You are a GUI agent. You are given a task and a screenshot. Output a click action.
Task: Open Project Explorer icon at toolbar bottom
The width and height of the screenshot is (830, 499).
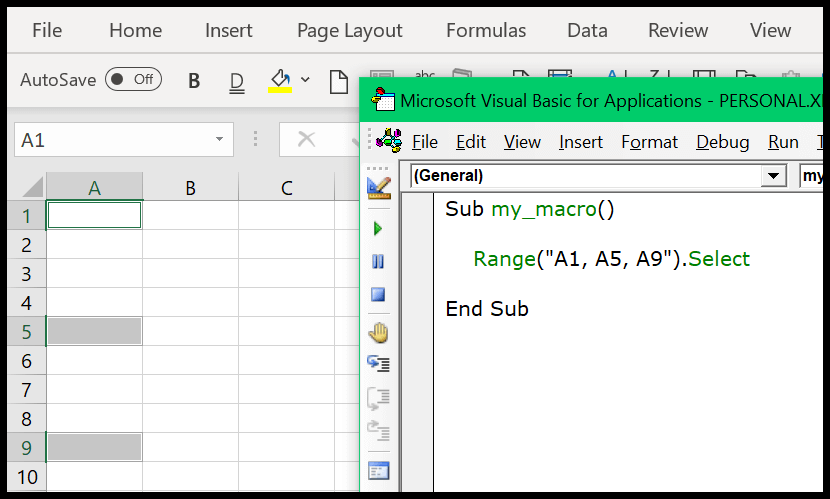coord(378,470)
